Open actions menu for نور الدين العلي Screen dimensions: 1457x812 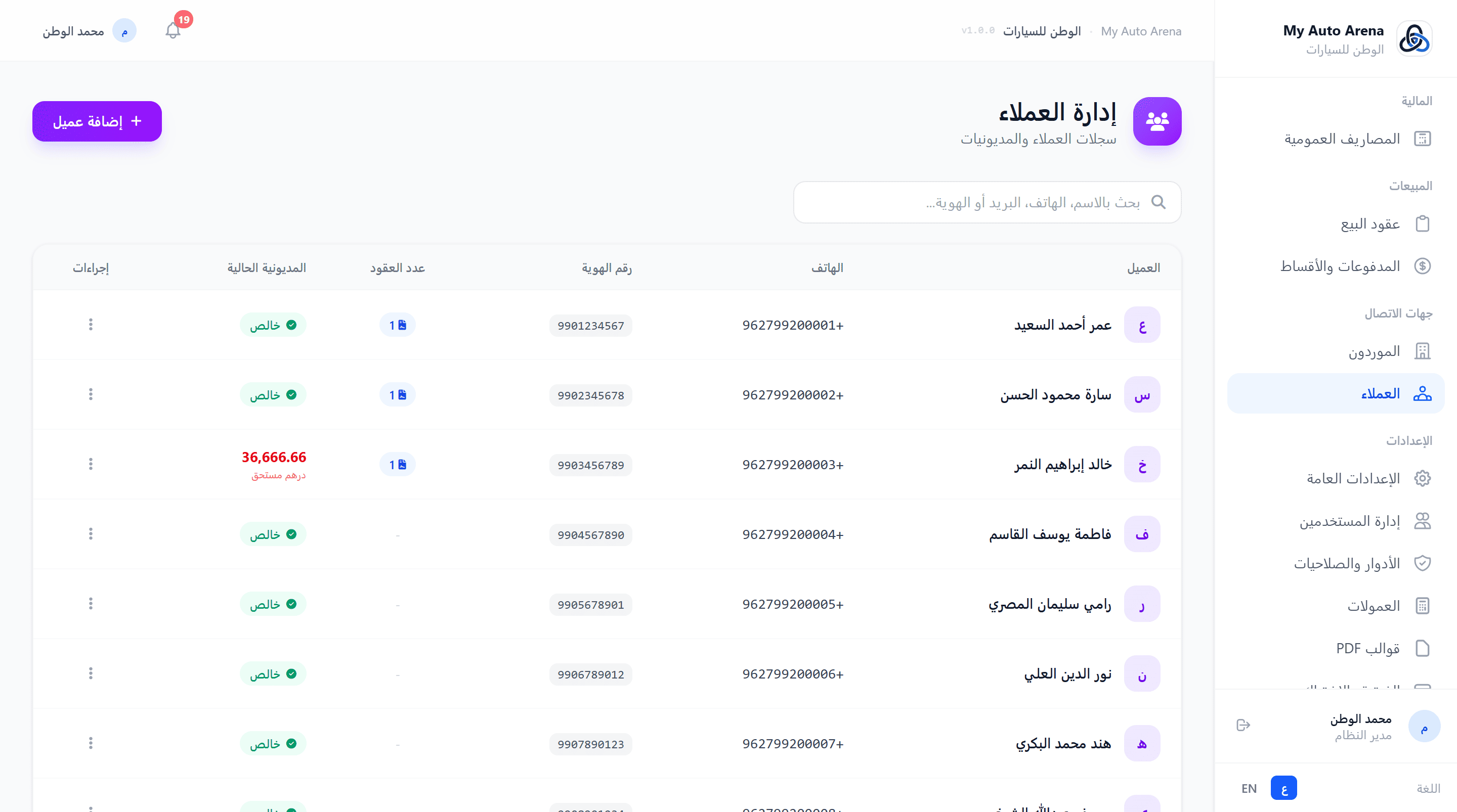(91, 673)
